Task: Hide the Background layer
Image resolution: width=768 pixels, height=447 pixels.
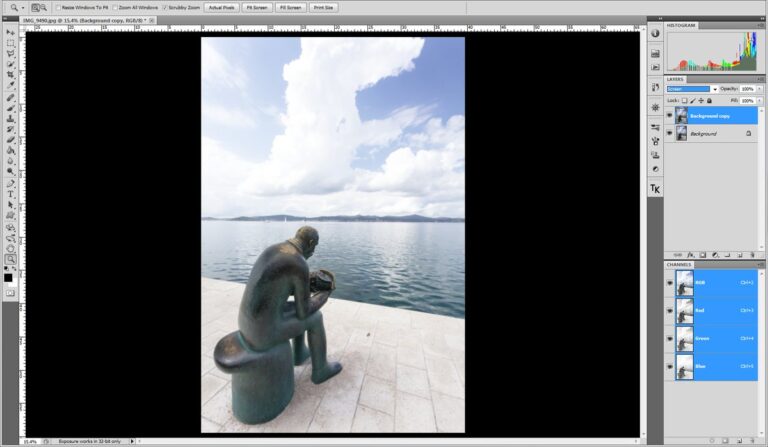Action: [669, 133]
